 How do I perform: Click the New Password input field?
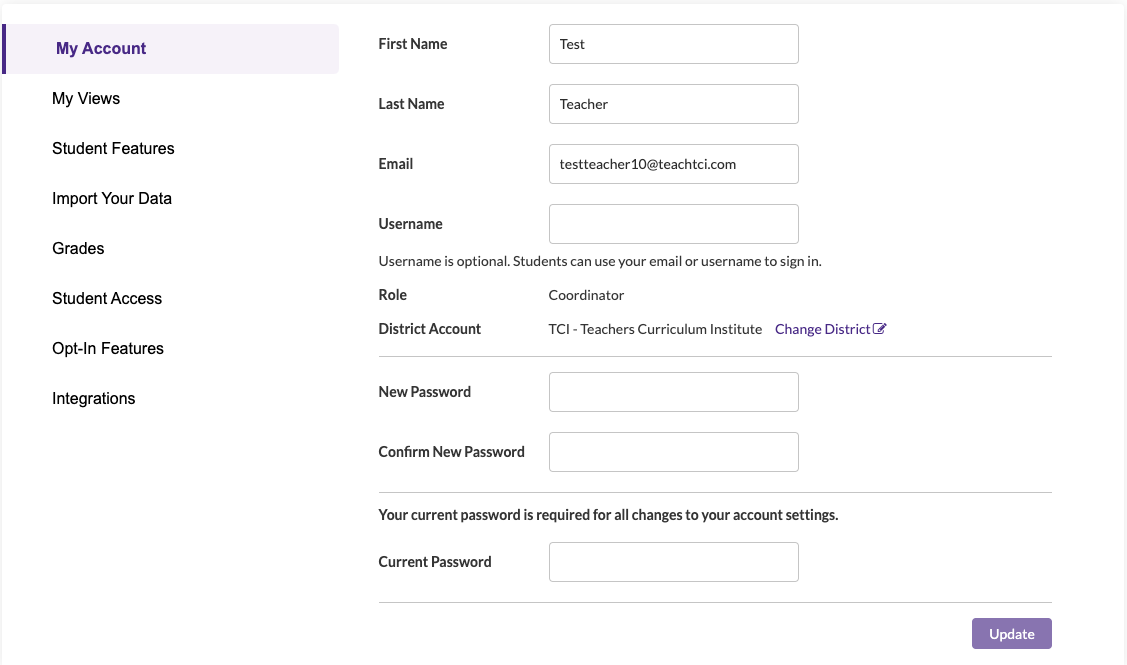pyautogui.click(x=673, y=392)
